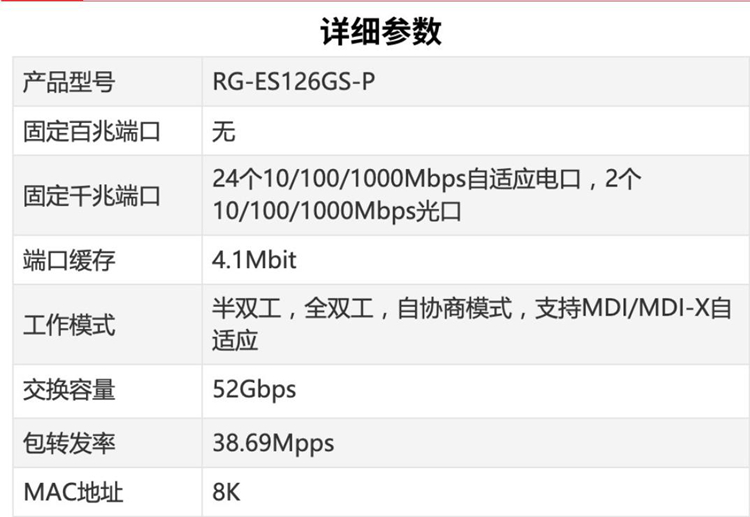Click the 38.69Mpps value
Screen dimensions: 750x517
tap(273, 443)
